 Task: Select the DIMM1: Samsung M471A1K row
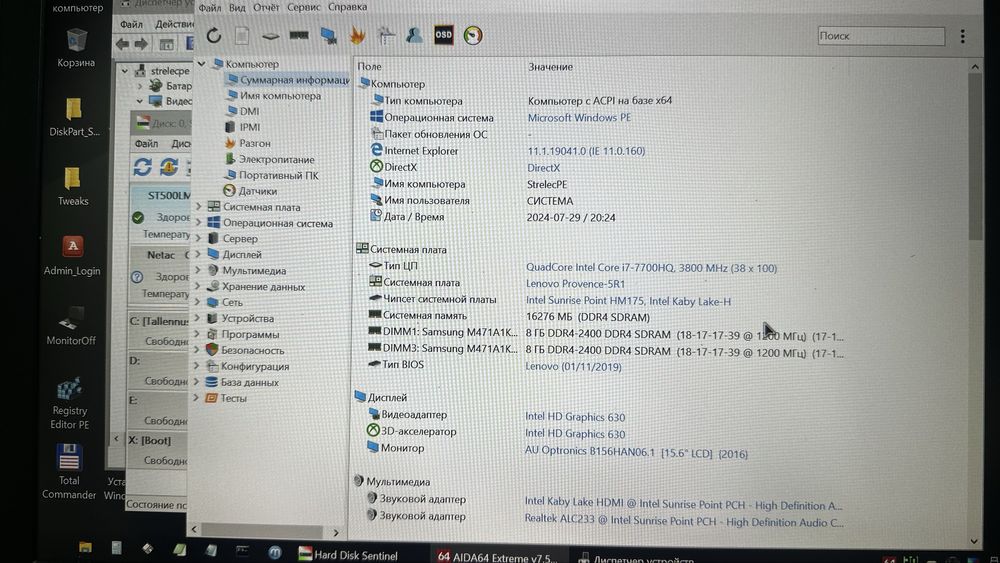click(x=606, y=333)
